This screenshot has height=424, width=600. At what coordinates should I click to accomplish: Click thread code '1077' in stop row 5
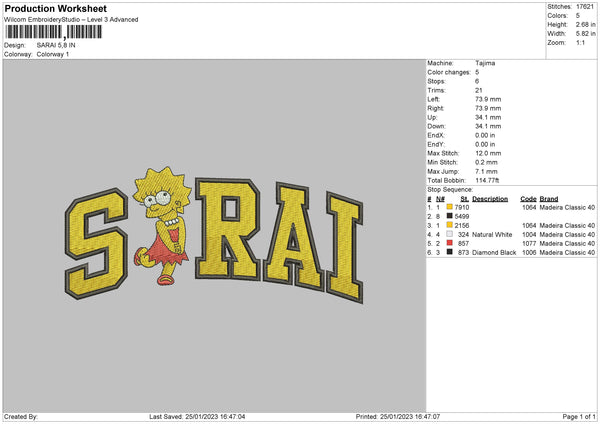[528, 243]
